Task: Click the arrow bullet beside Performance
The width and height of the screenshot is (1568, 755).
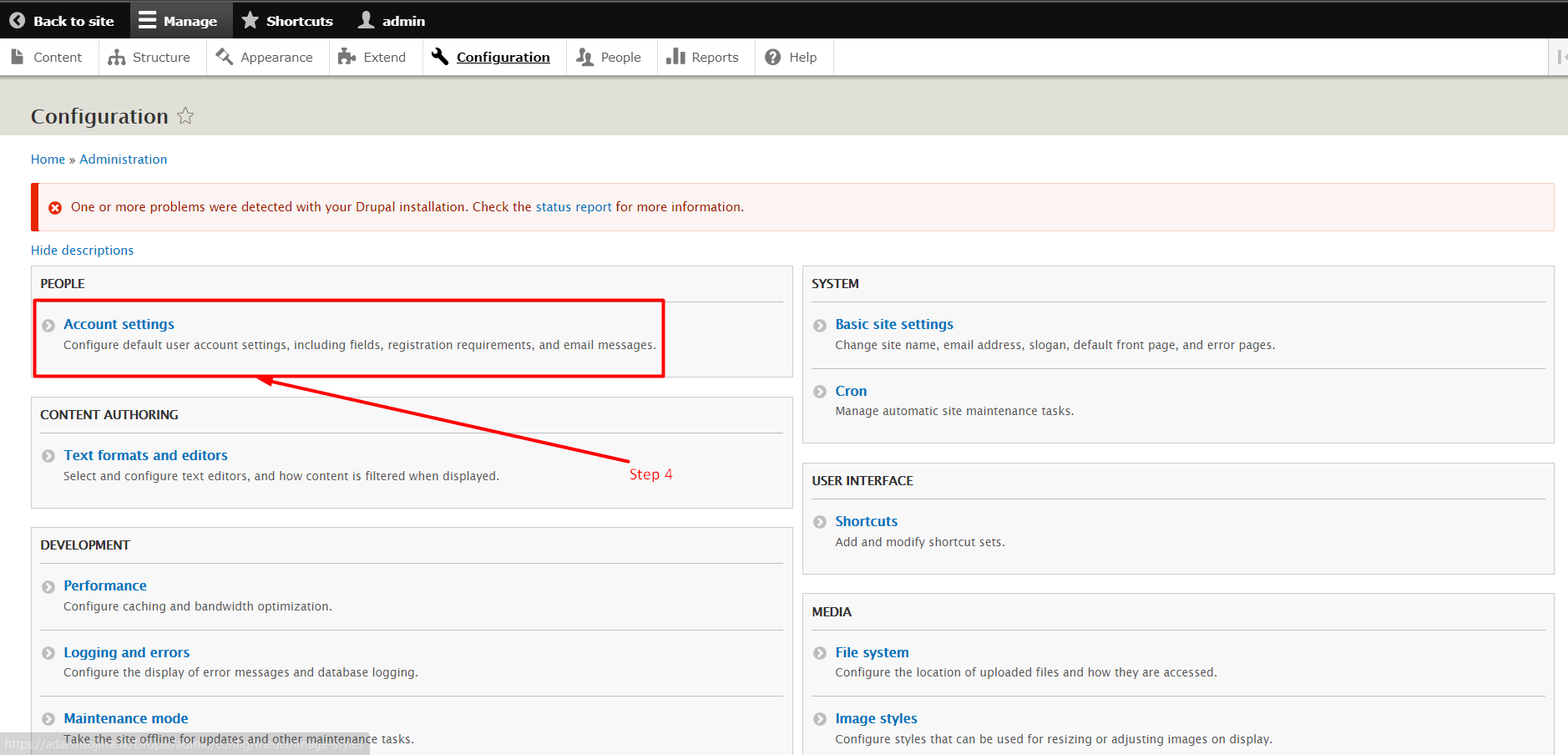Action: 48,587
